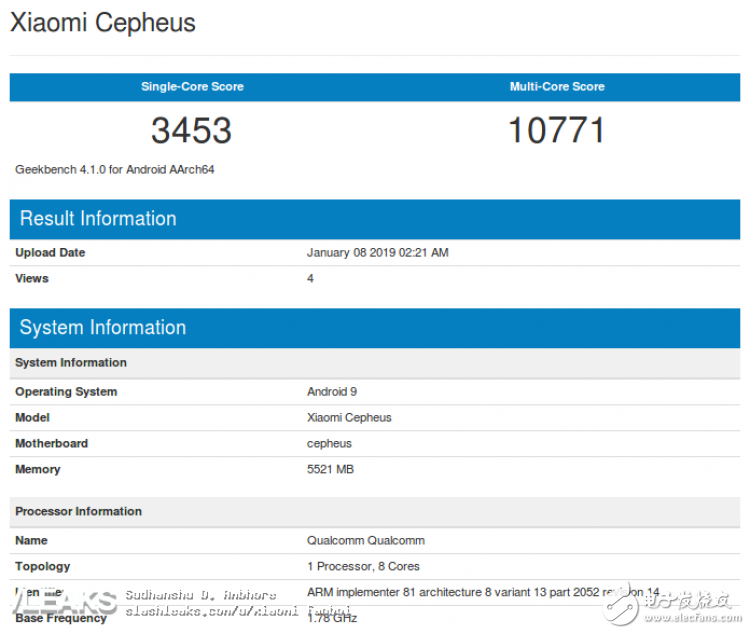
Task: Click the Topology label
Action: (43, 567)
